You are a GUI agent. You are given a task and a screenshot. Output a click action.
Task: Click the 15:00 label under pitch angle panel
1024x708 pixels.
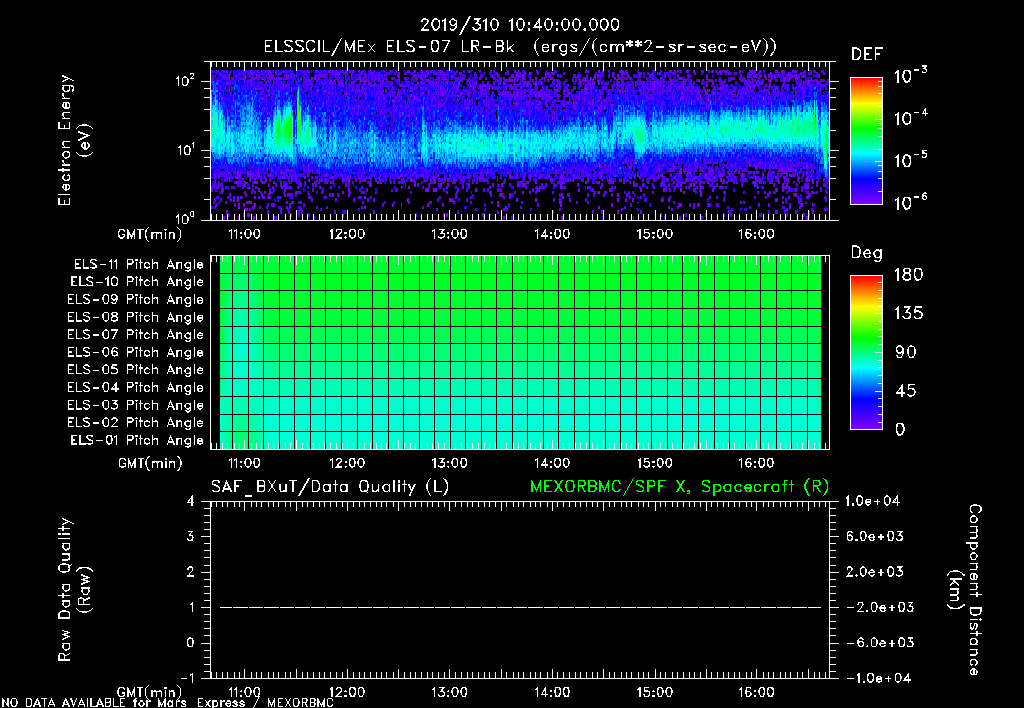(x=654, y=463)
